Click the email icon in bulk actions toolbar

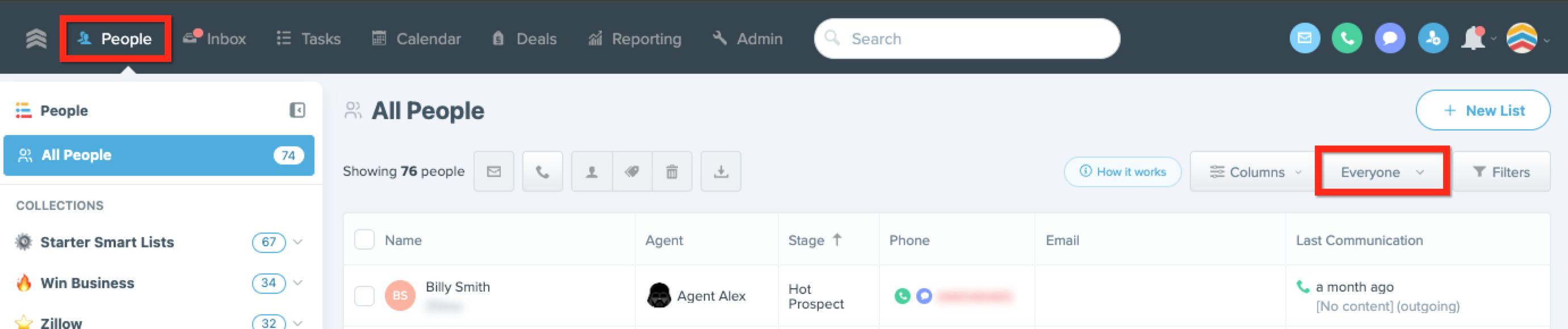click(494, 171)
